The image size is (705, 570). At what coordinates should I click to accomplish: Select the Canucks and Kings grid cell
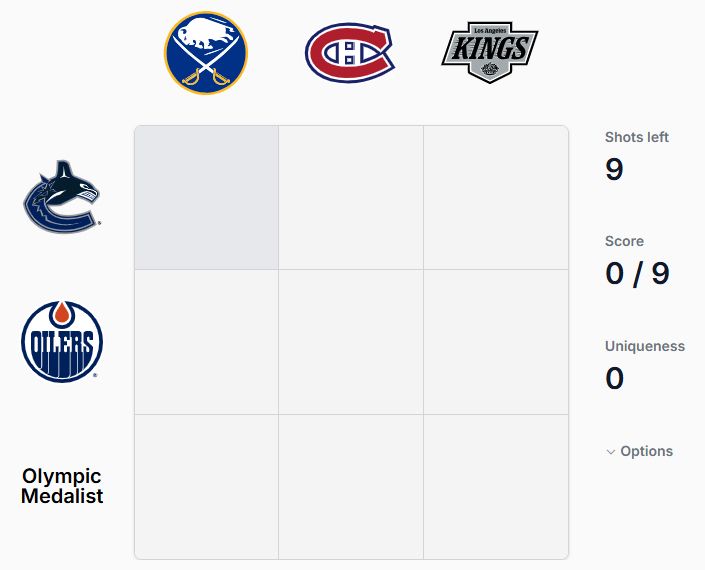496,197
